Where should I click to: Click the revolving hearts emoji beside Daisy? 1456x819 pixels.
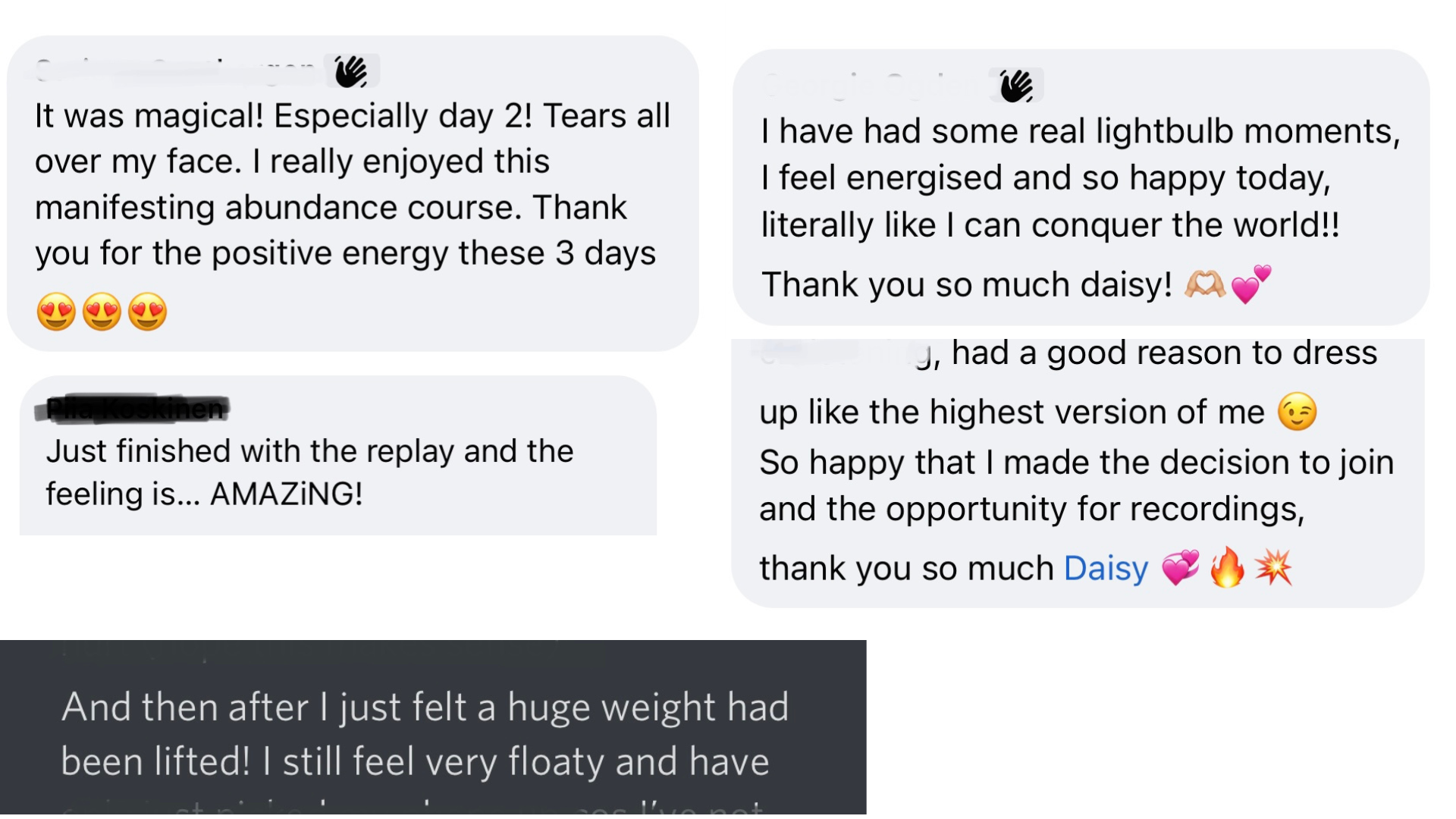click(x=1181, y=567)
